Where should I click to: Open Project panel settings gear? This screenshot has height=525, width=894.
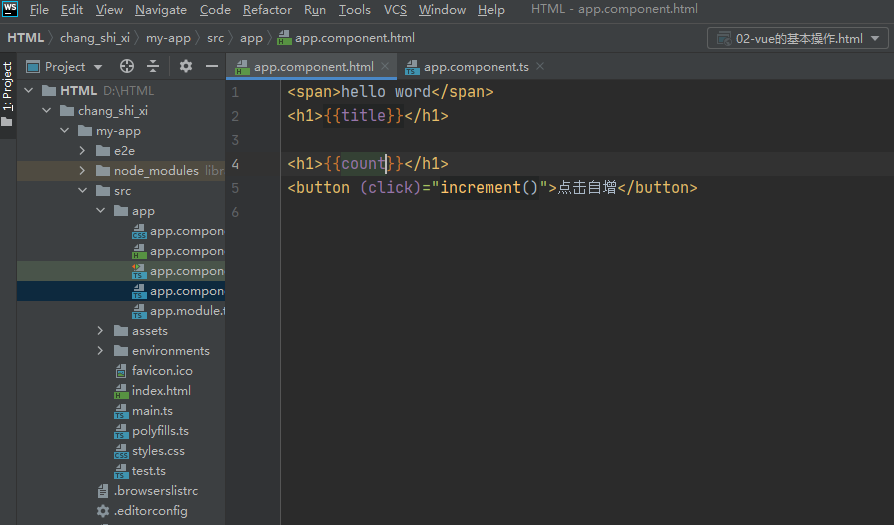point(185,67)
